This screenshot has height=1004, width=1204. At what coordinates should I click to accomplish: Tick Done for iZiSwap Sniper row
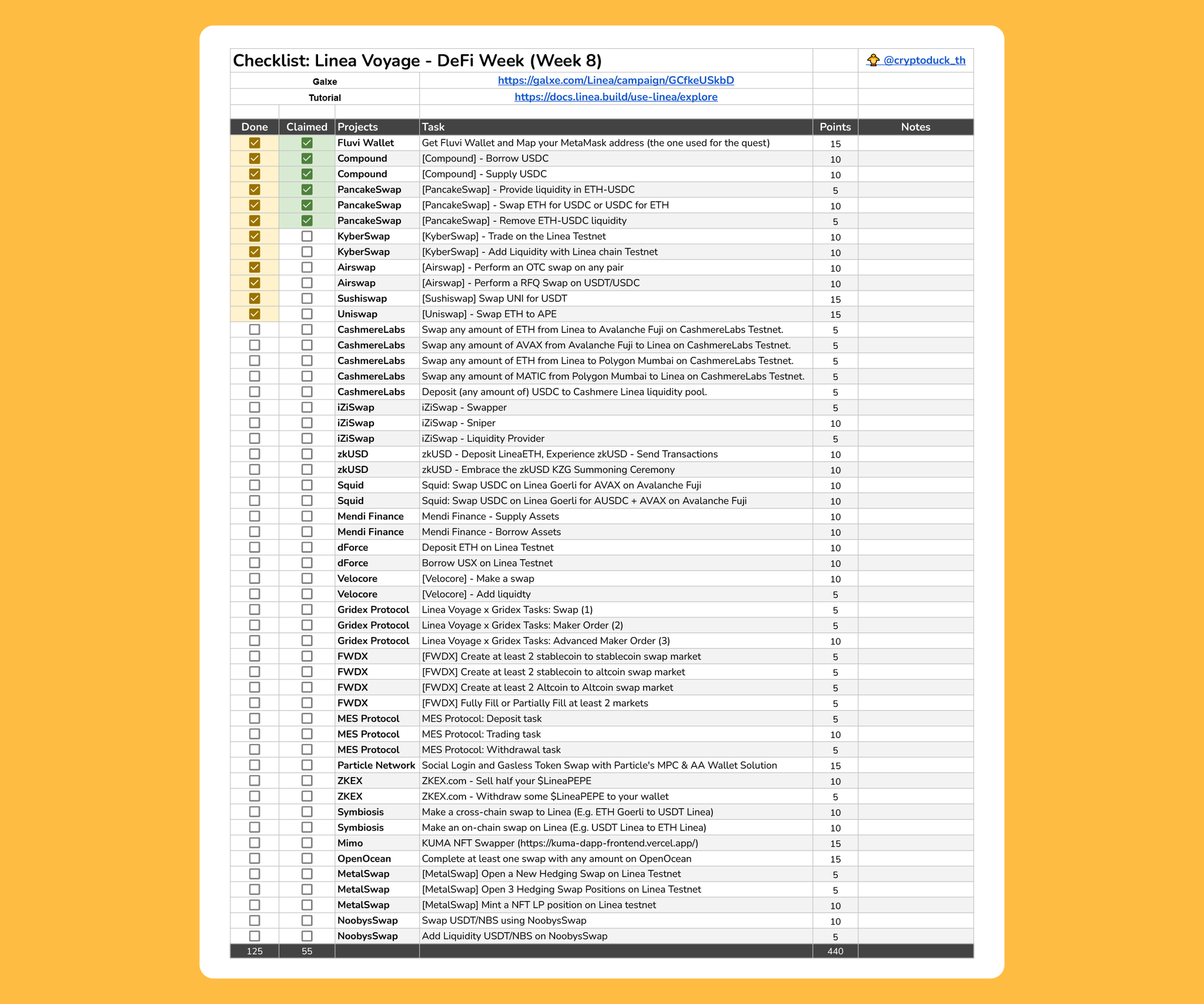tap(255, 423)
